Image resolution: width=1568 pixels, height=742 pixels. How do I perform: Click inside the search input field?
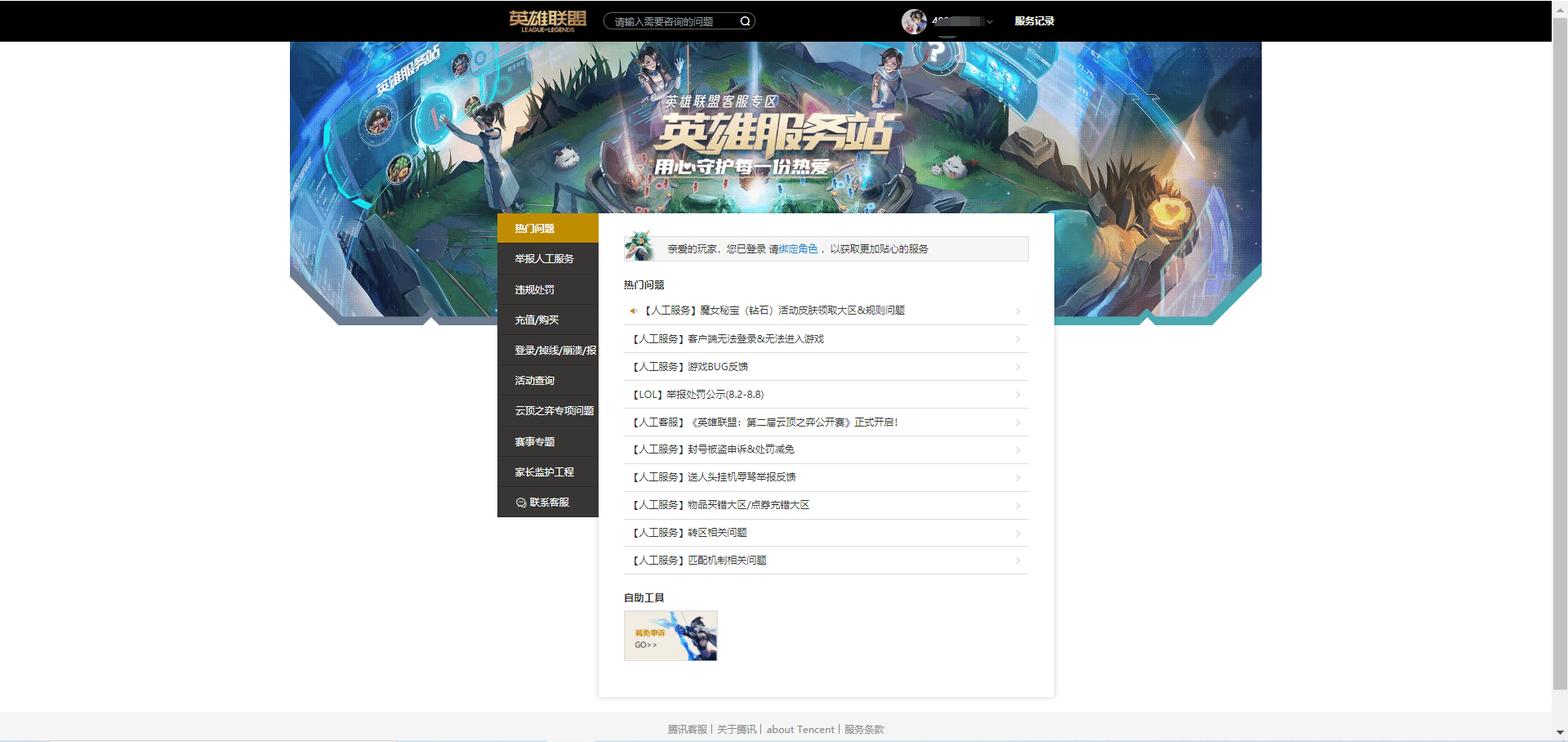[x=670, y=20]
